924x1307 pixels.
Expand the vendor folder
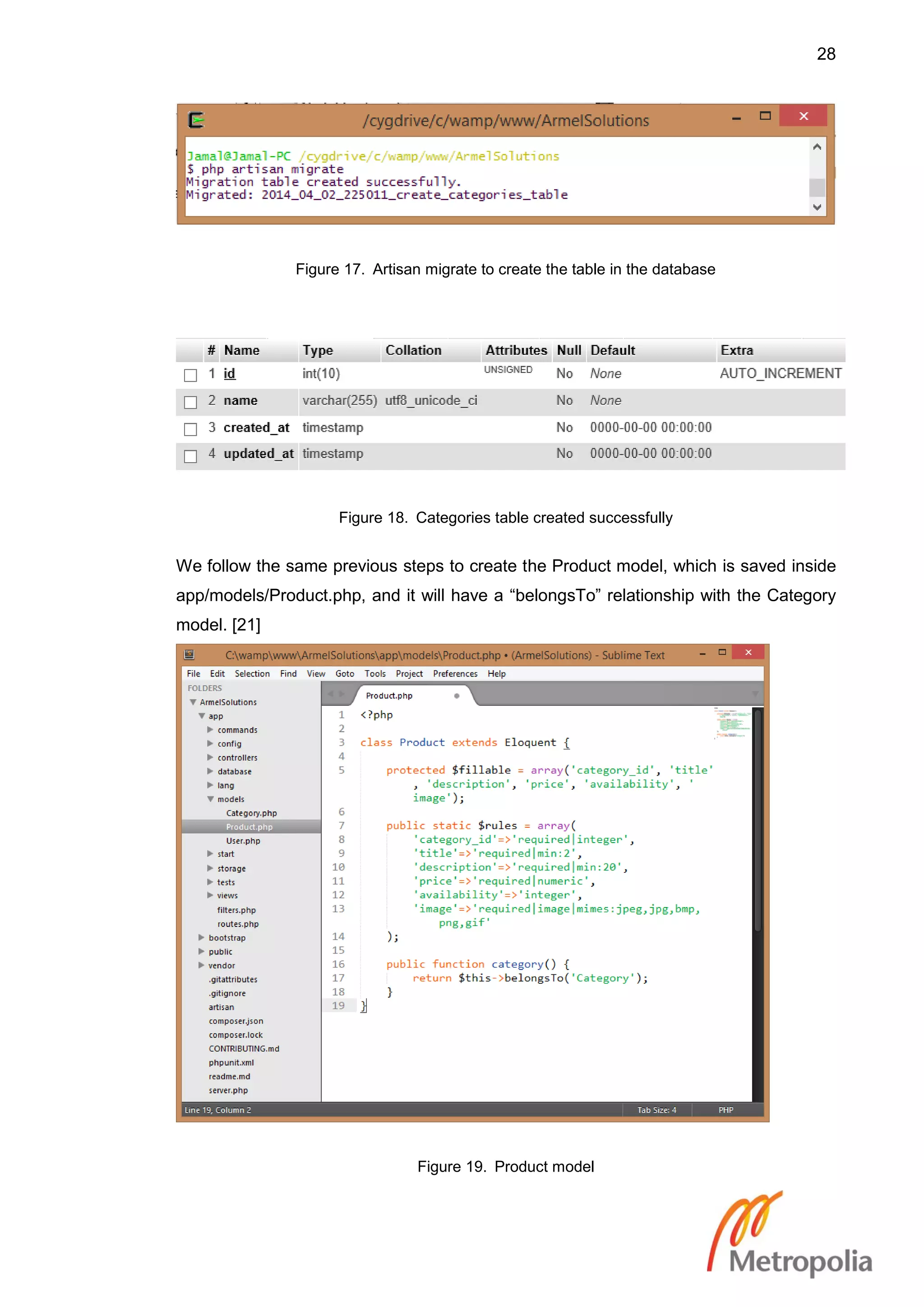pos(201,965)
